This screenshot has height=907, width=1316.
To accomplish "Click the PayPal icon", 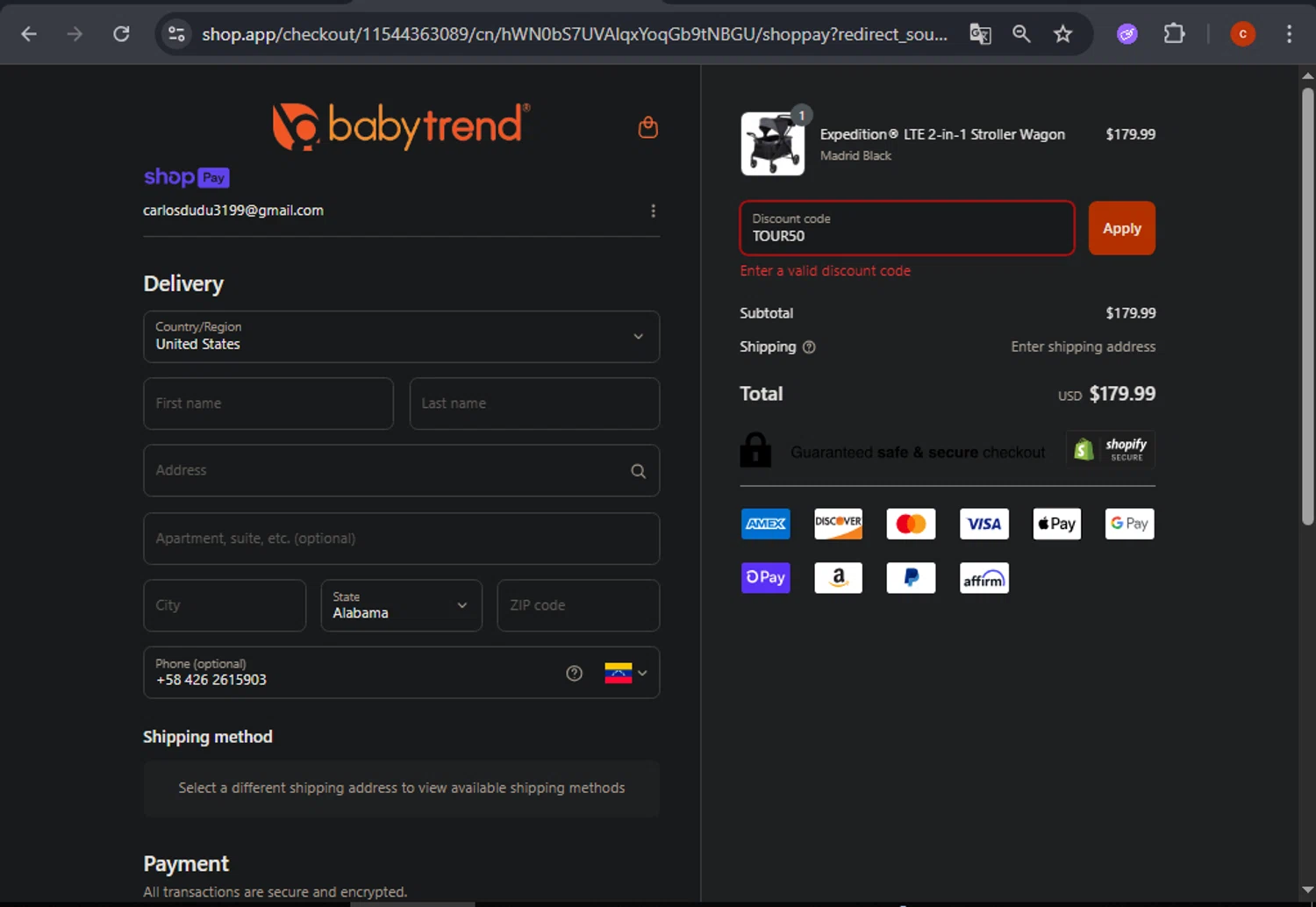I will (912, 578).
